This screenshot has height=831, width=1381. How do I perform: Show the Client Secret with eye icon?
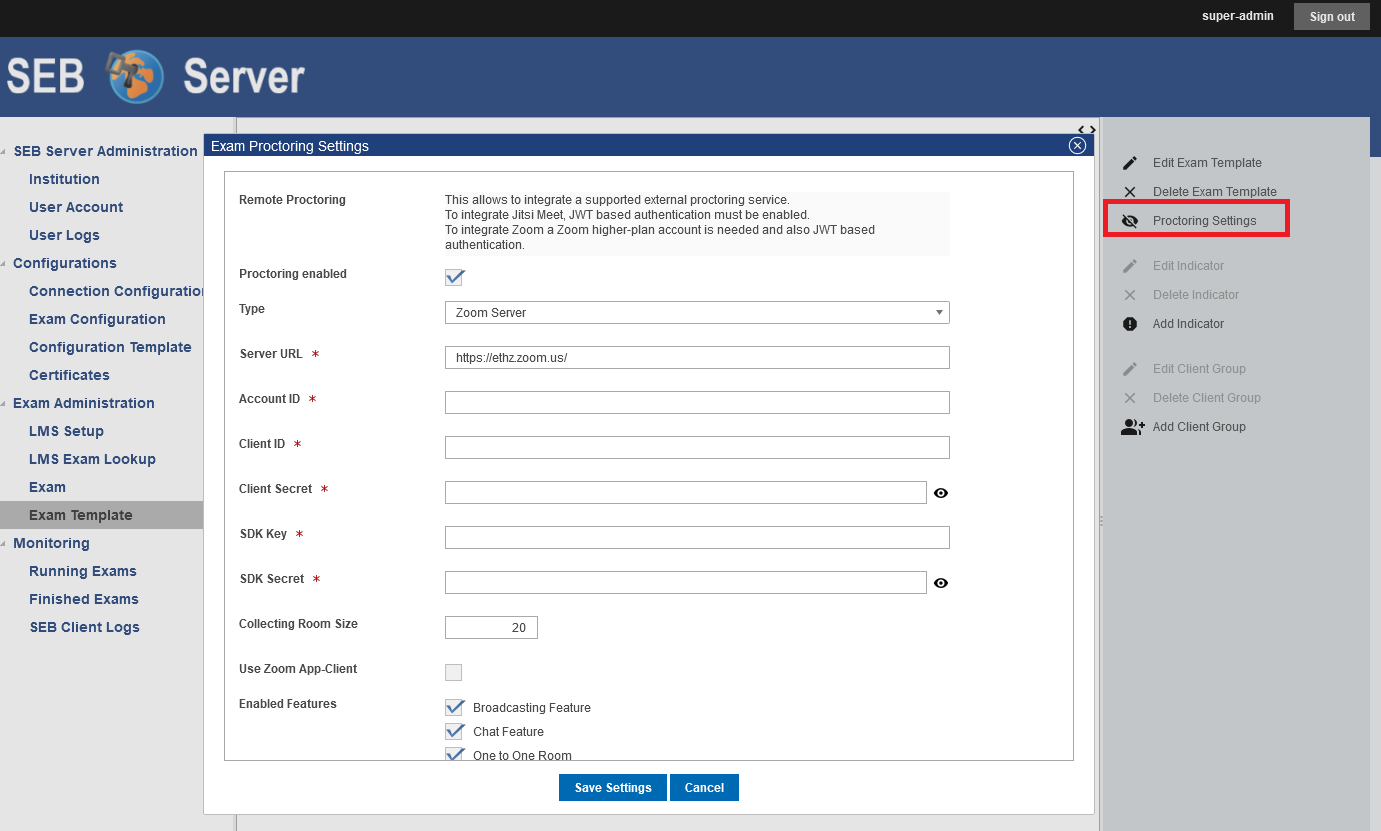pos(940,493)
